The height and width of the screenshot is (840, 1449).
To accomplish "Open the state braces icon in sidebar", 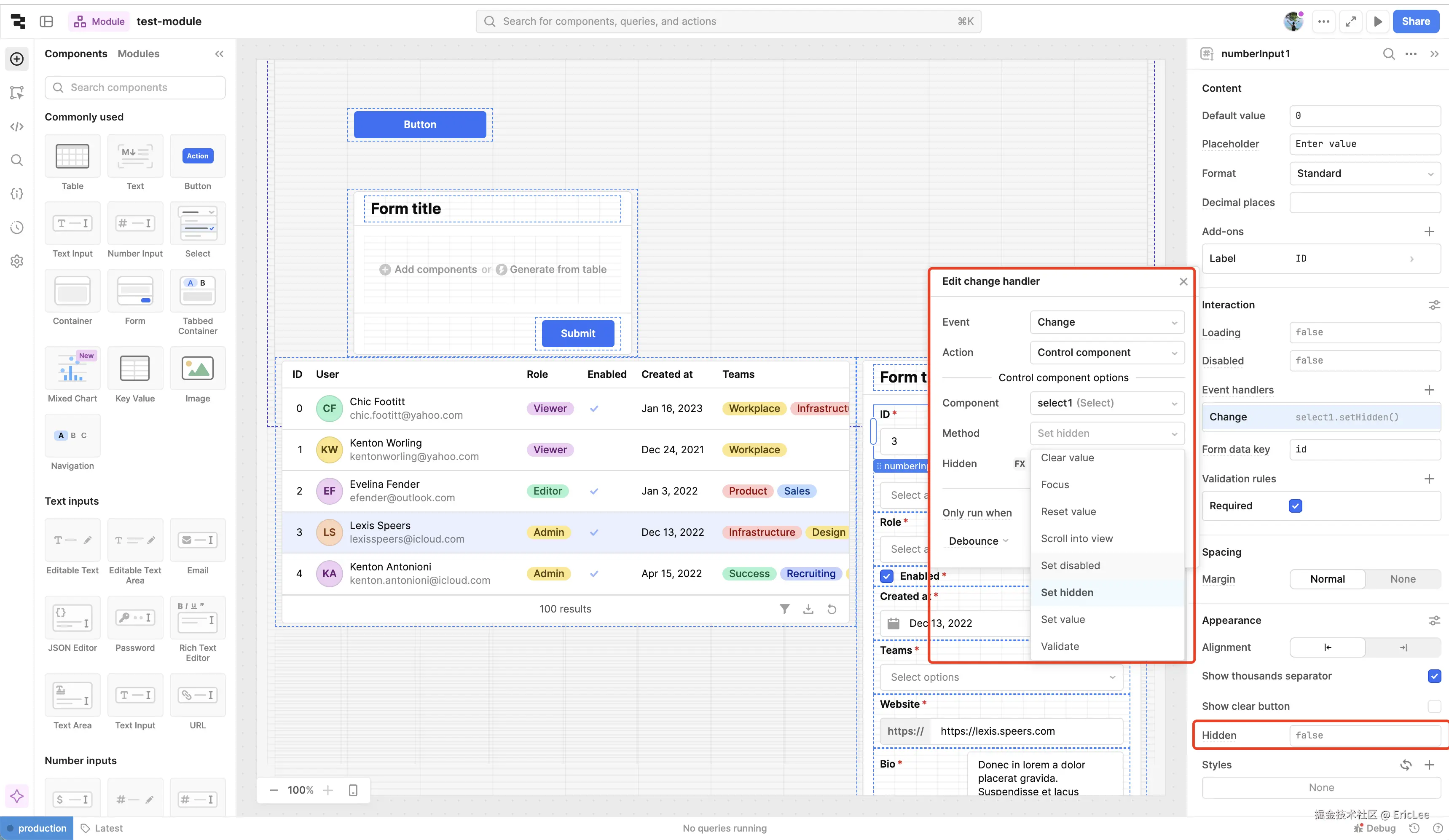I will (x=17, y=194).
